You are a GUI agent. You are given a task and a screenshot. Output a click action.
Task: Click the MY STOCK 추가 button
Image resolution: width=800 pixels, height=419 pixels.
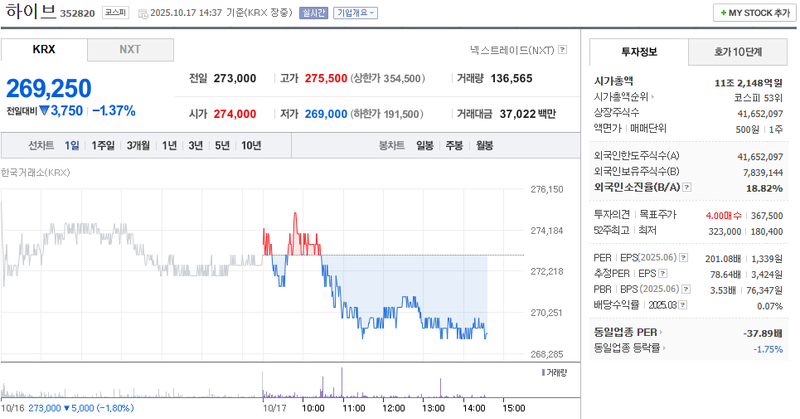pos(750,13)
